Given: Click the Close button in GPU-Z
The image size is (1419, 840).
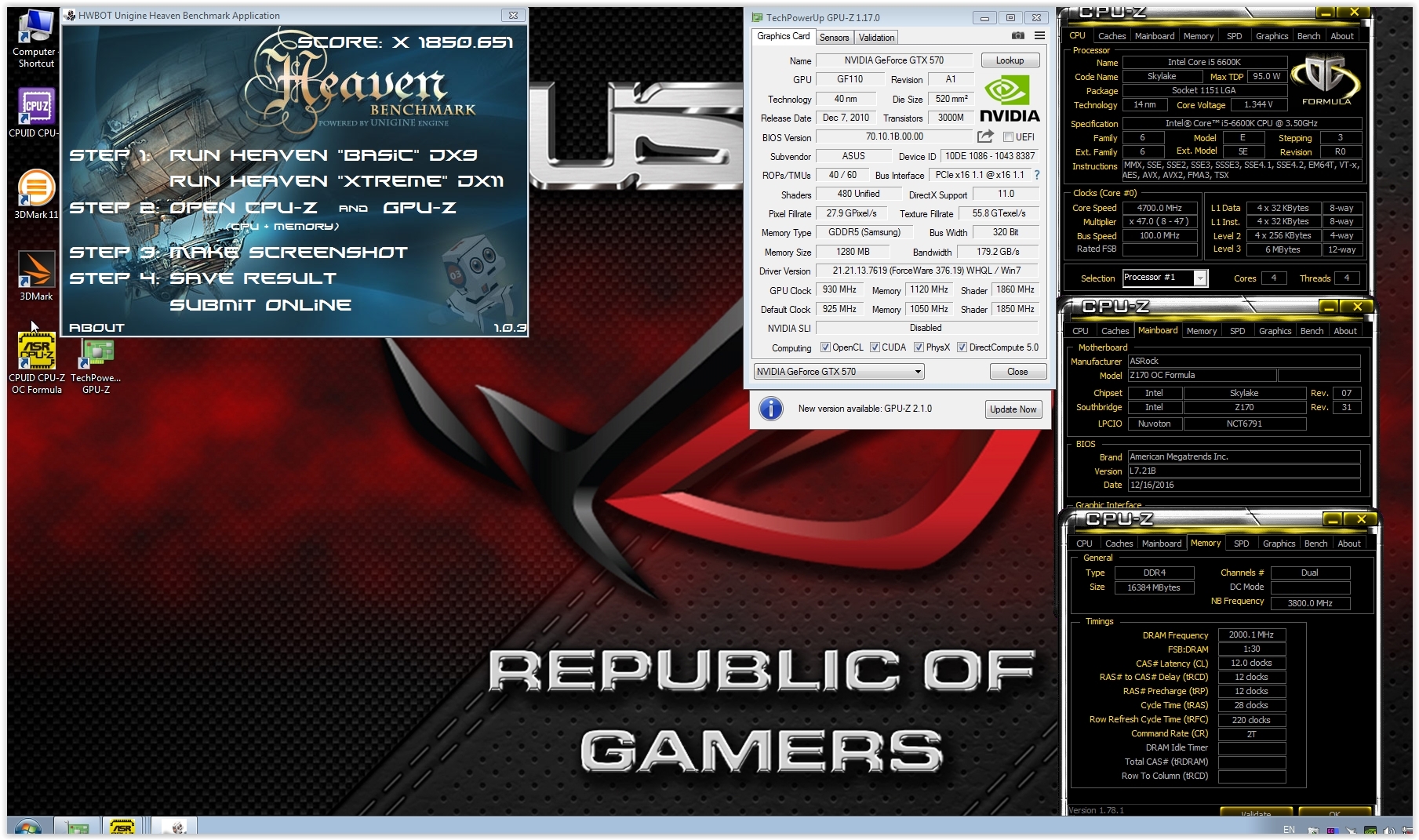Looking at the screenshot, I should pyautogui.click(x=1017, y=372).
